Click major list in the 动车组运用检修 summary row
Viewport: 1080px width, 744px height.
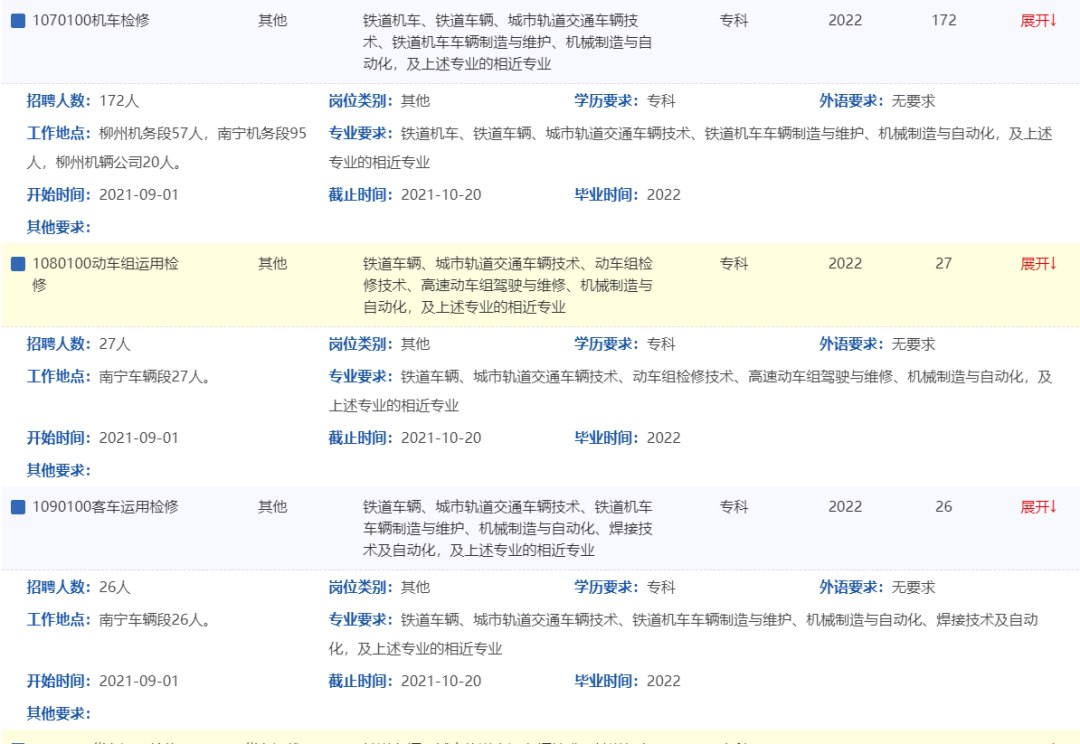(x=508, y=285)
